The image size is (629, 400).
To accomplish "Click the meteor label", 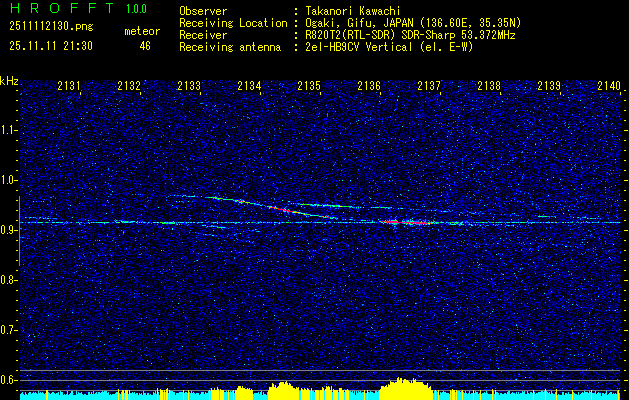I will tap(142, 31).
